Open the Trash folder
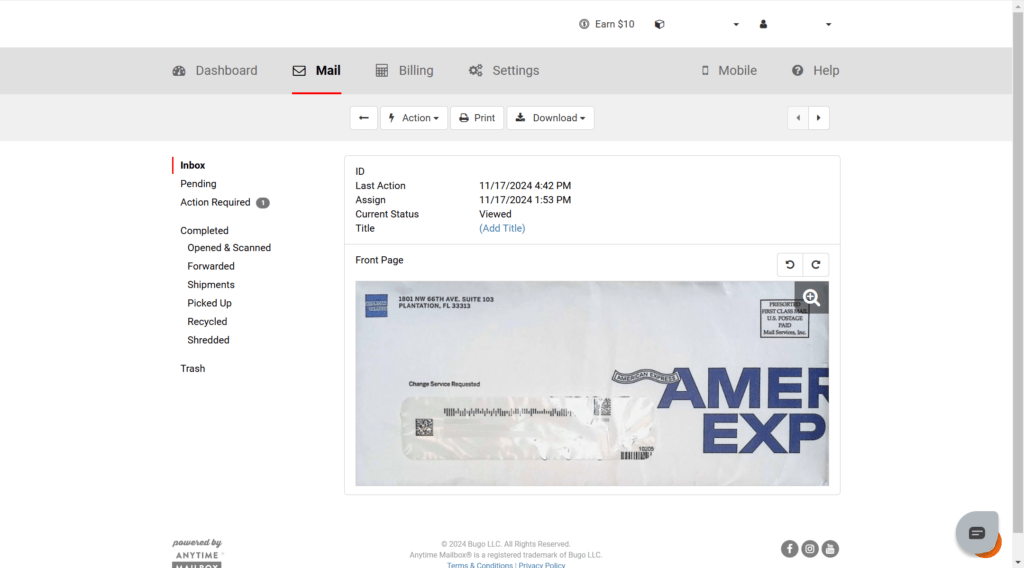This screenshot has width=1024, height=568. pos(193,368)
